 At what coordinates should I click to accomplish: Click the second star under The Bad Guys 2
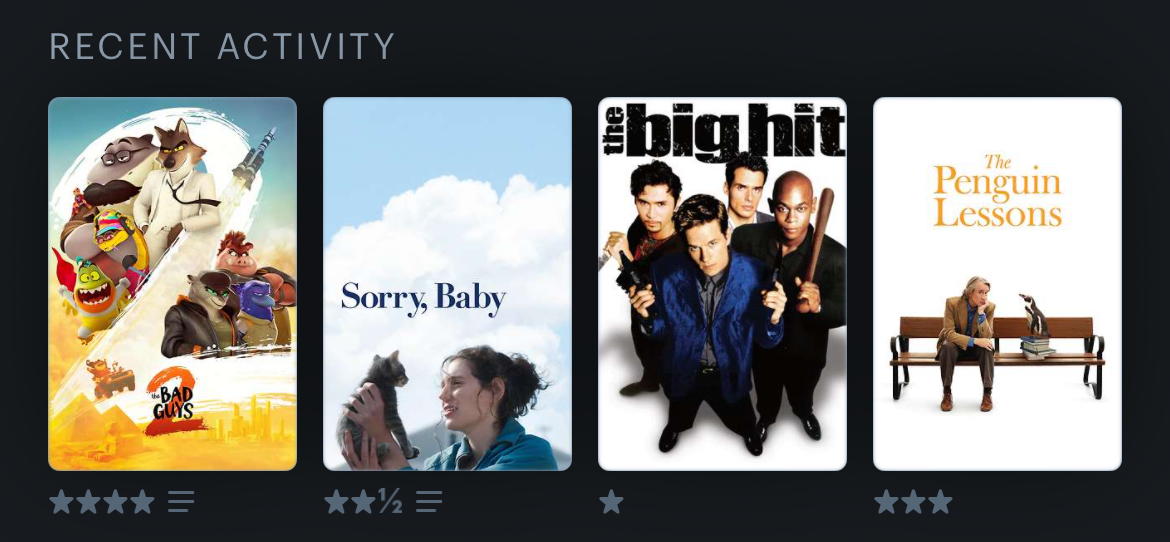88,502
